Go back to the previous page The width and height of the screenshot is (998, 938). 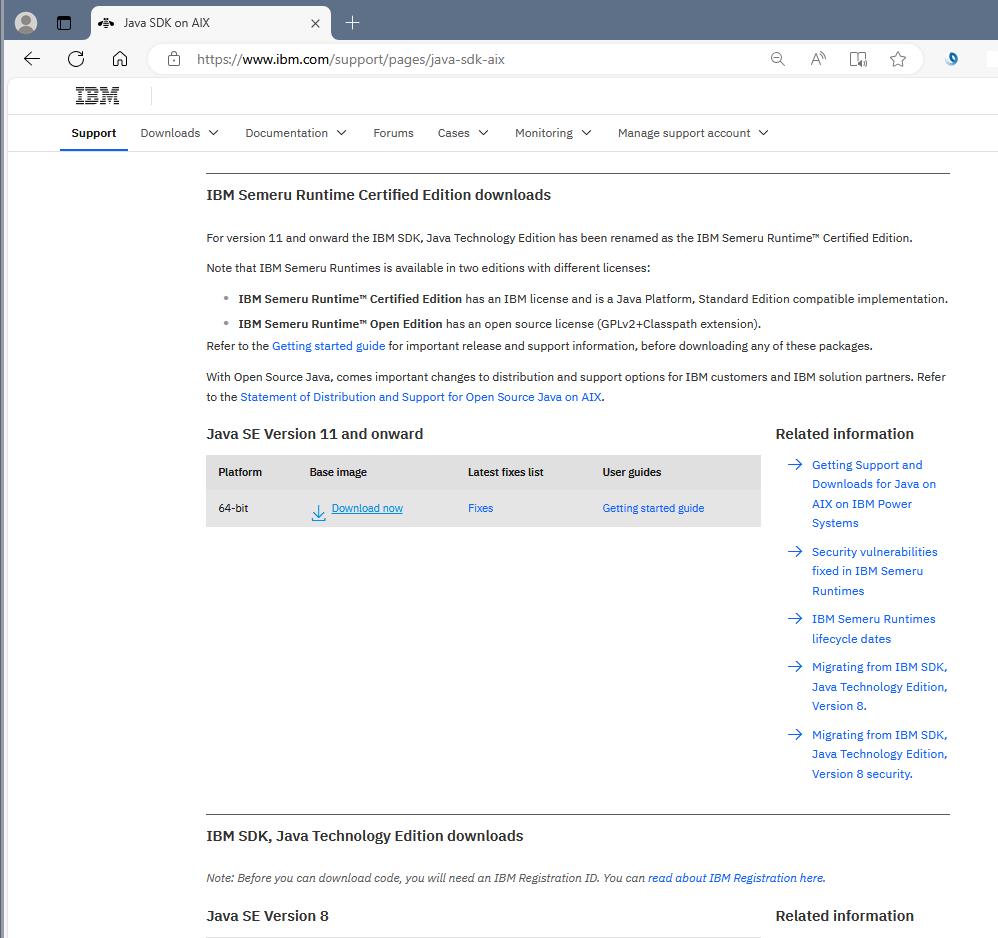(31, 59)
